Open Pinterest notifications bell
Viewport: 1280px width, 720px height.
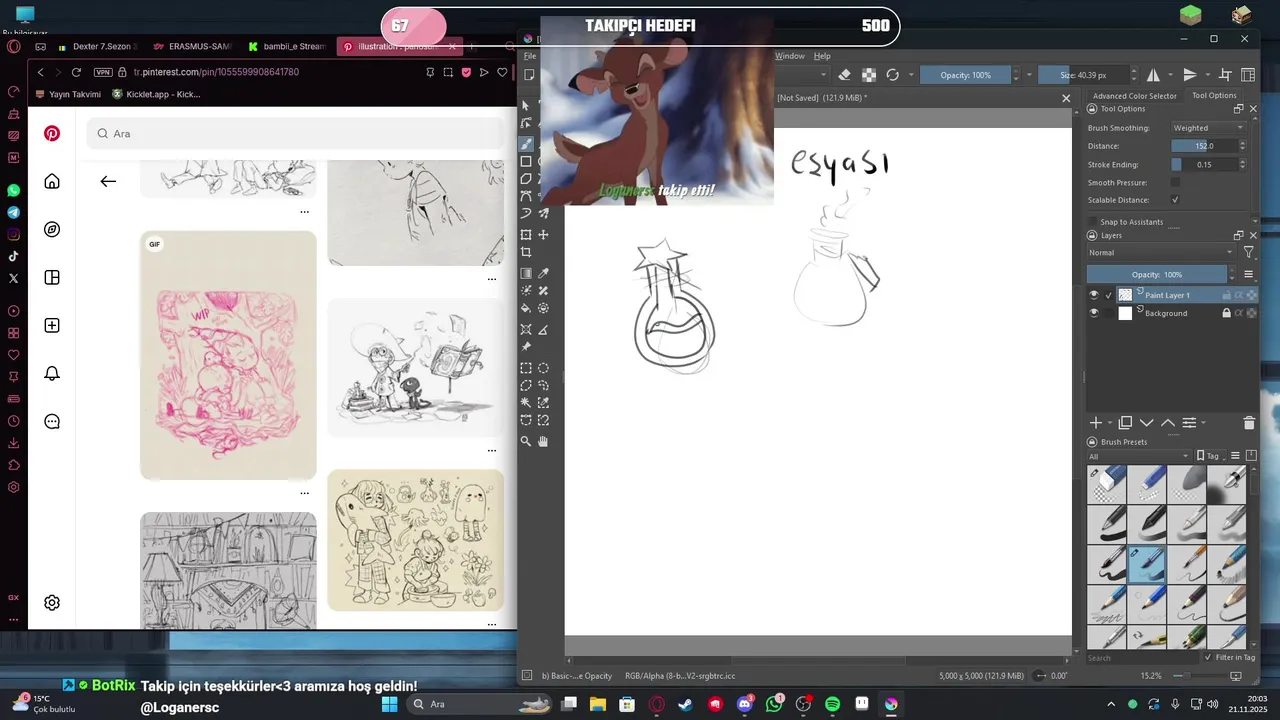click(x=52, y=373)
